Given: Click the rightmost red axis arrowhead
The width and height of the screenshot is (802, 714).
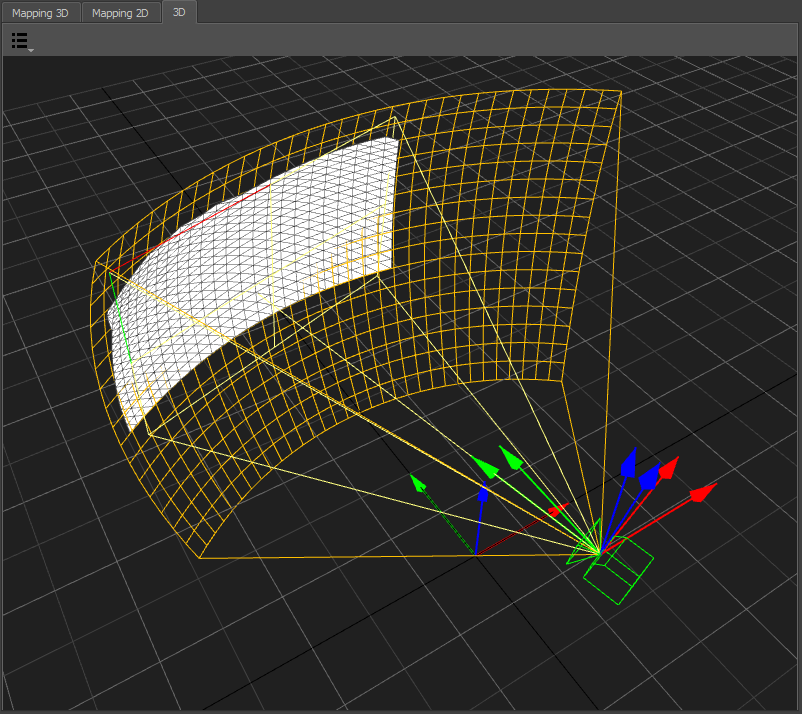Looking at the screenshot, I should tap(706, 491).
